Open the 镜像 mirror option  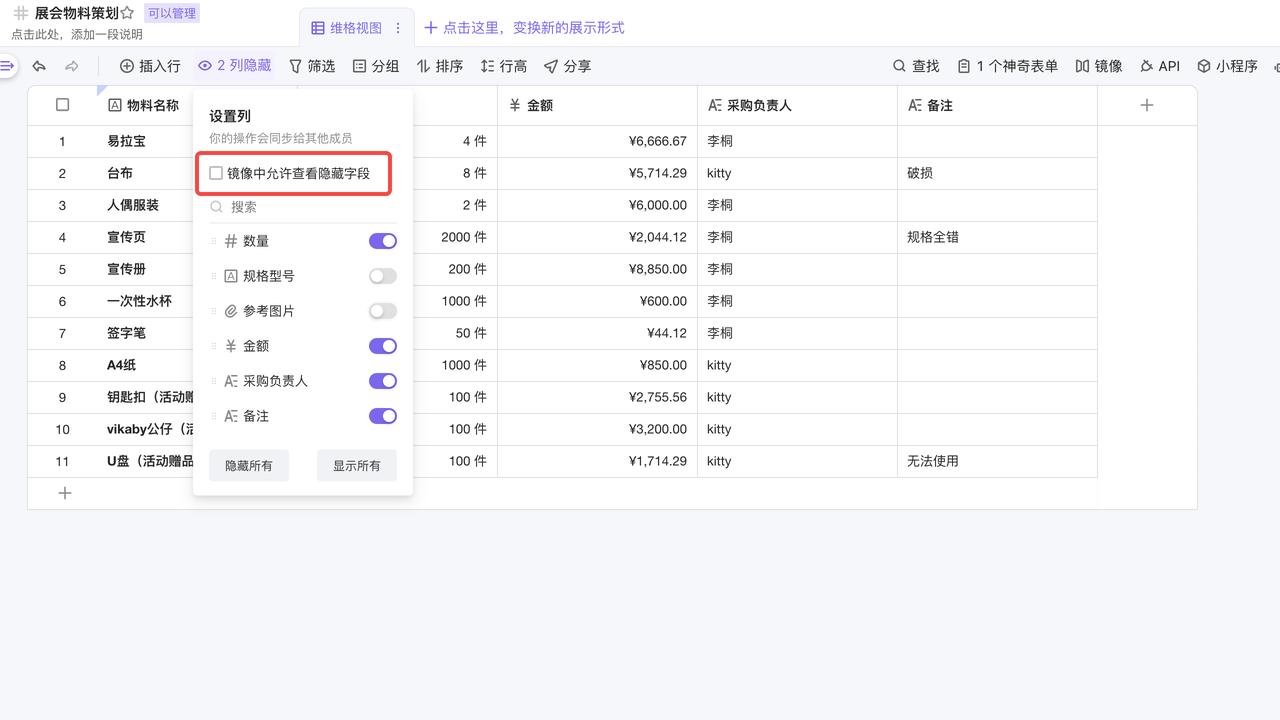click(x=1098, y=66)
